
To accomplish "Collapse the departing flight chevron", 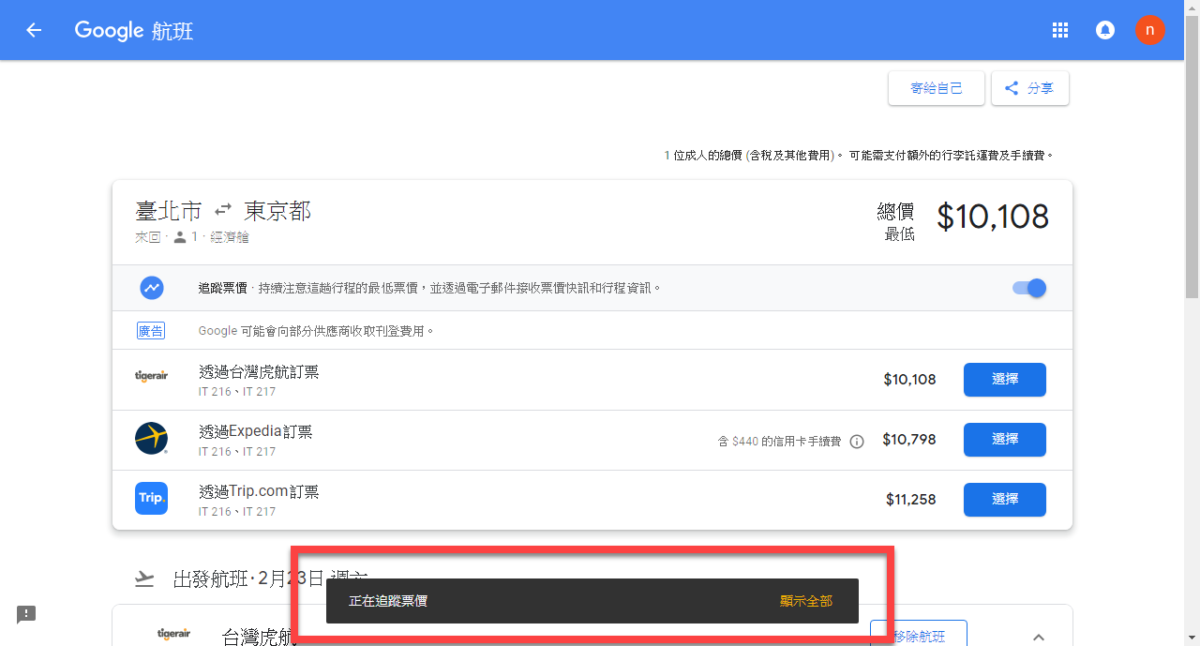I will click(x=1038, y=637).
